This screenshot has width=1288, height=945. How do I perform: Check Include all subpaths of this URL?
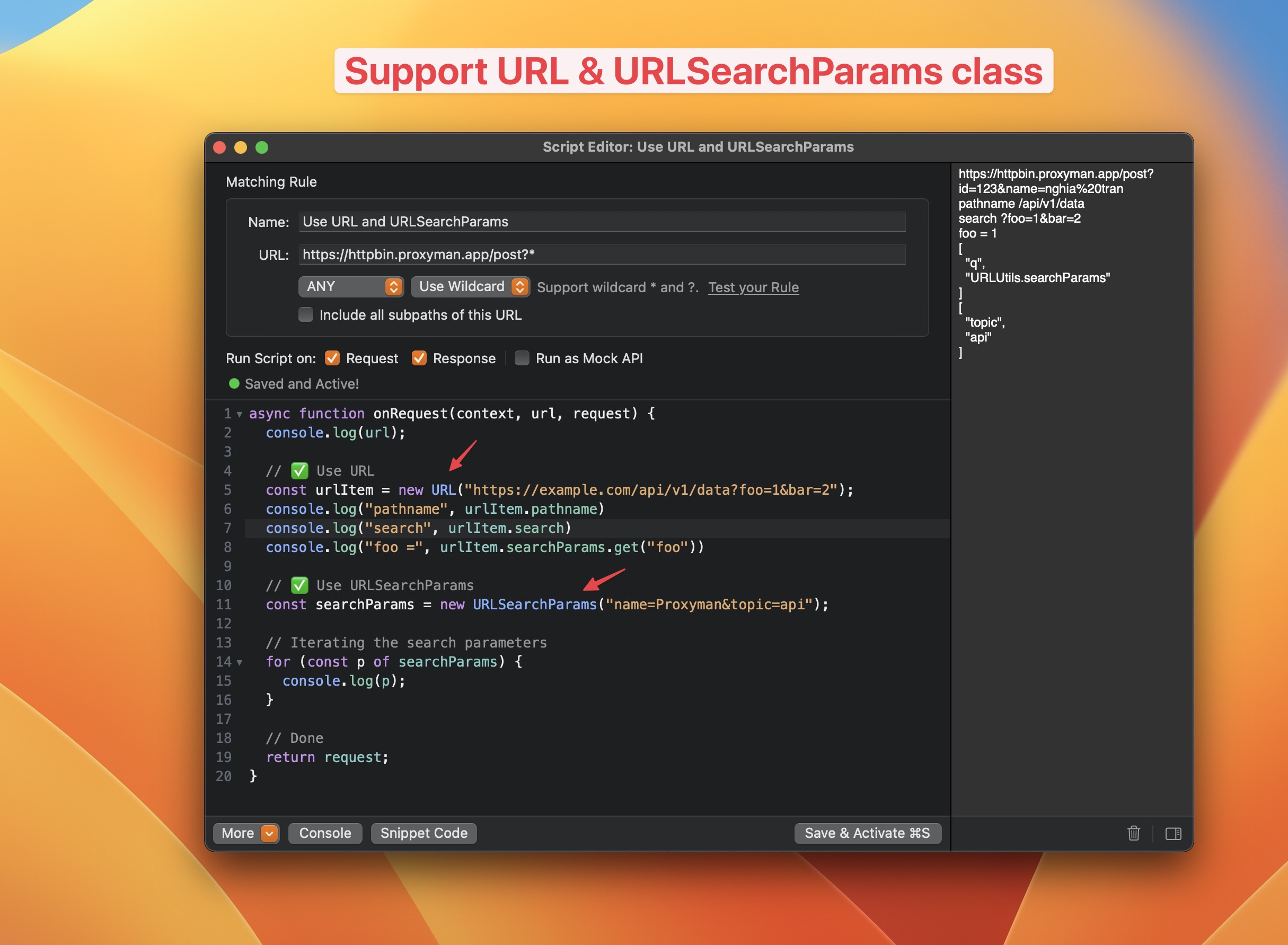tap(306, 314)
